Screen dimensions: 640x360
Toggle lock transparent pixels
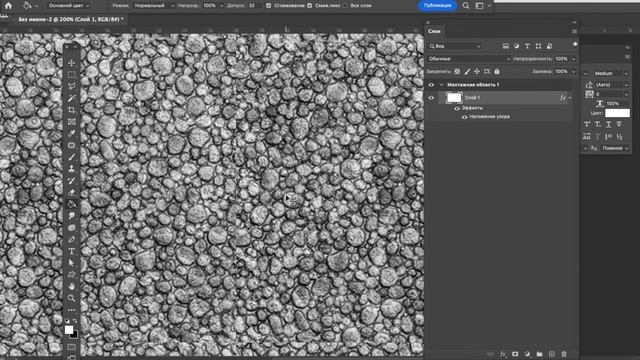tap(457, 71)
